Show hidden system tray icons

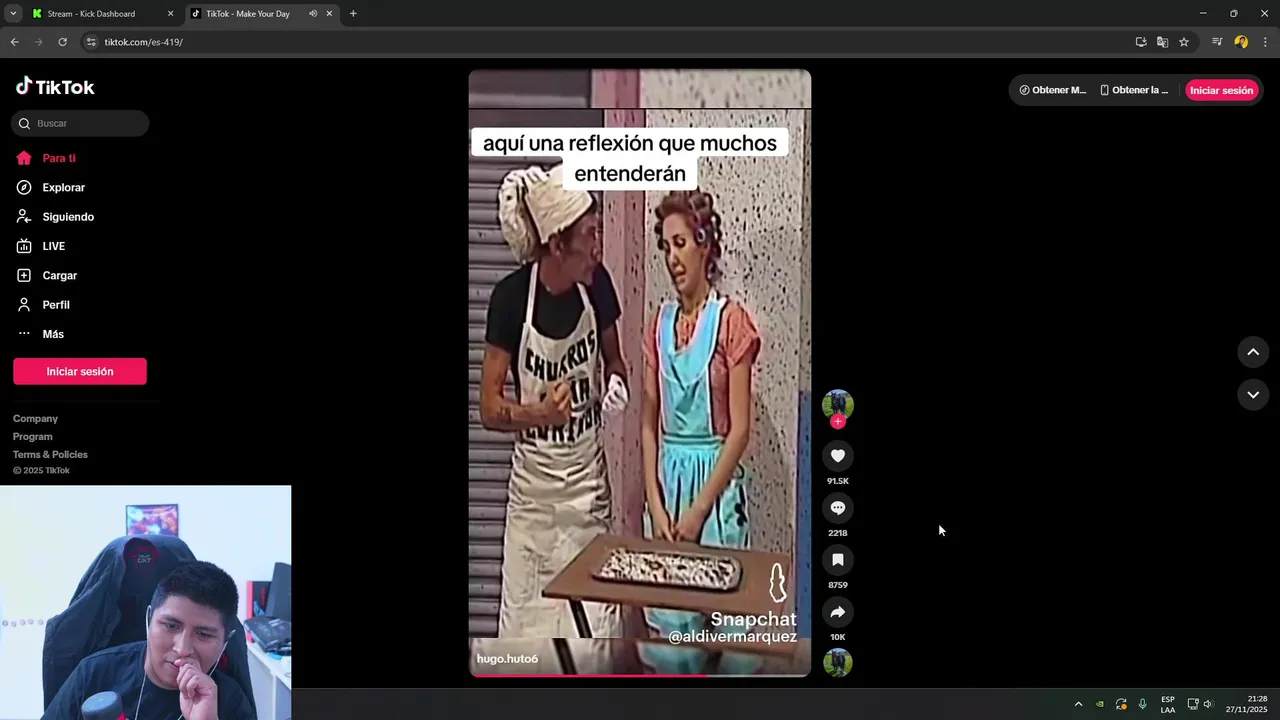(x=1078, y=704)
